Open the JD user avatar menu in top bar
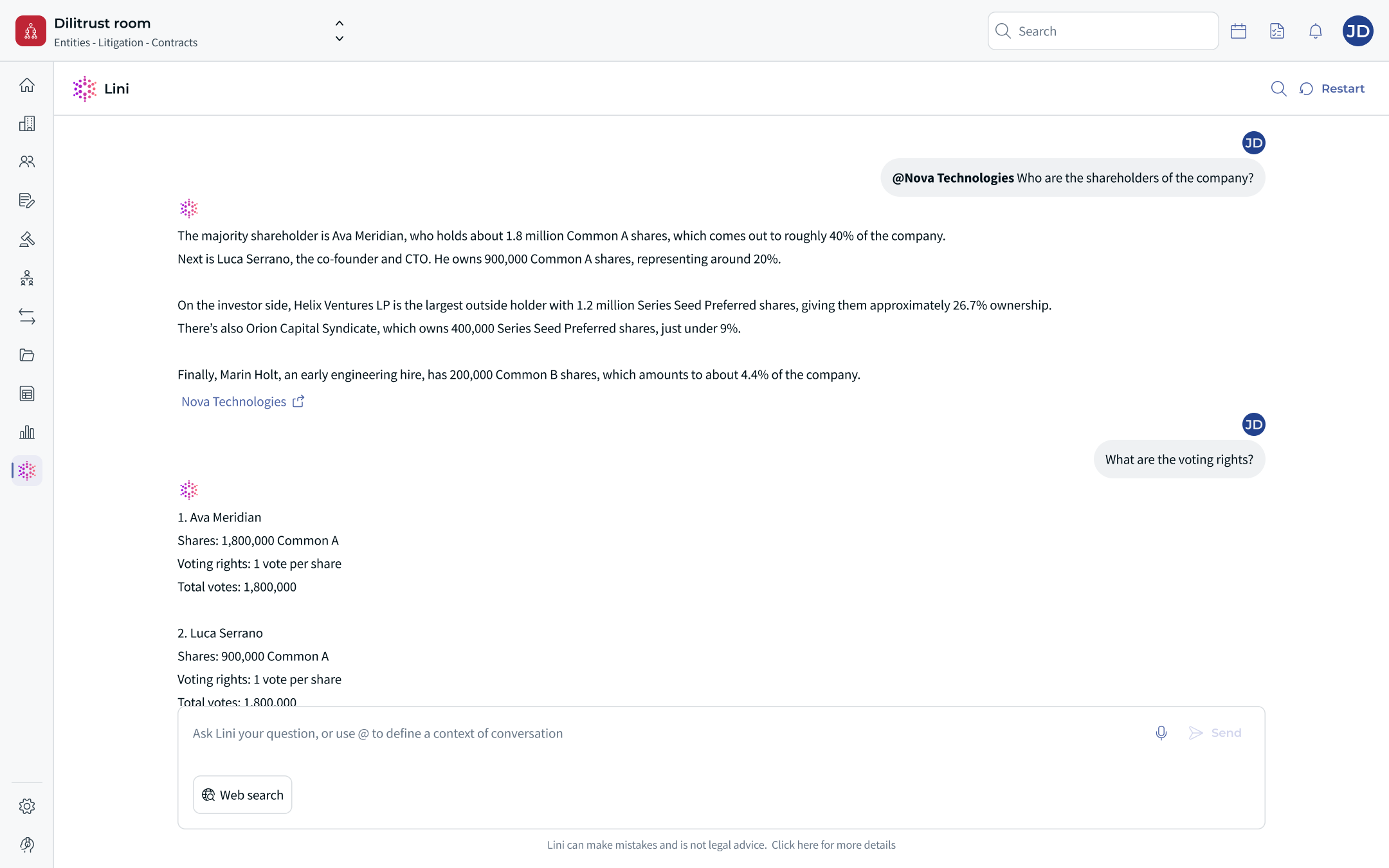This screenshot has width=1389, height=868. point(1358,31)
